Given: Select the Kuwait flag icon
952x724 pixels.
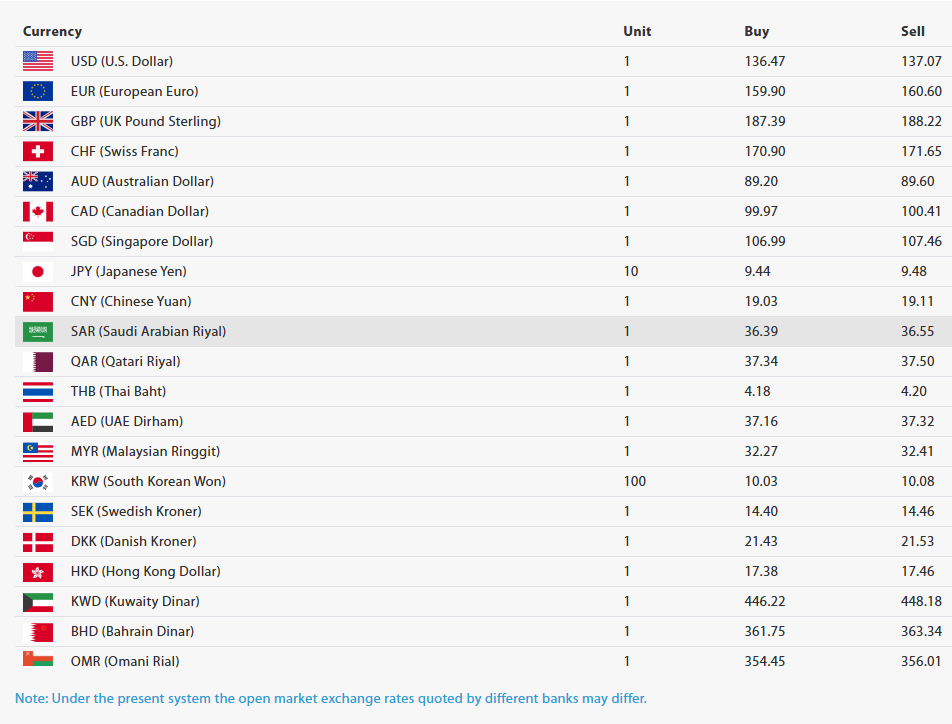Looking at the screenshot, I should [x=38, y=601].
